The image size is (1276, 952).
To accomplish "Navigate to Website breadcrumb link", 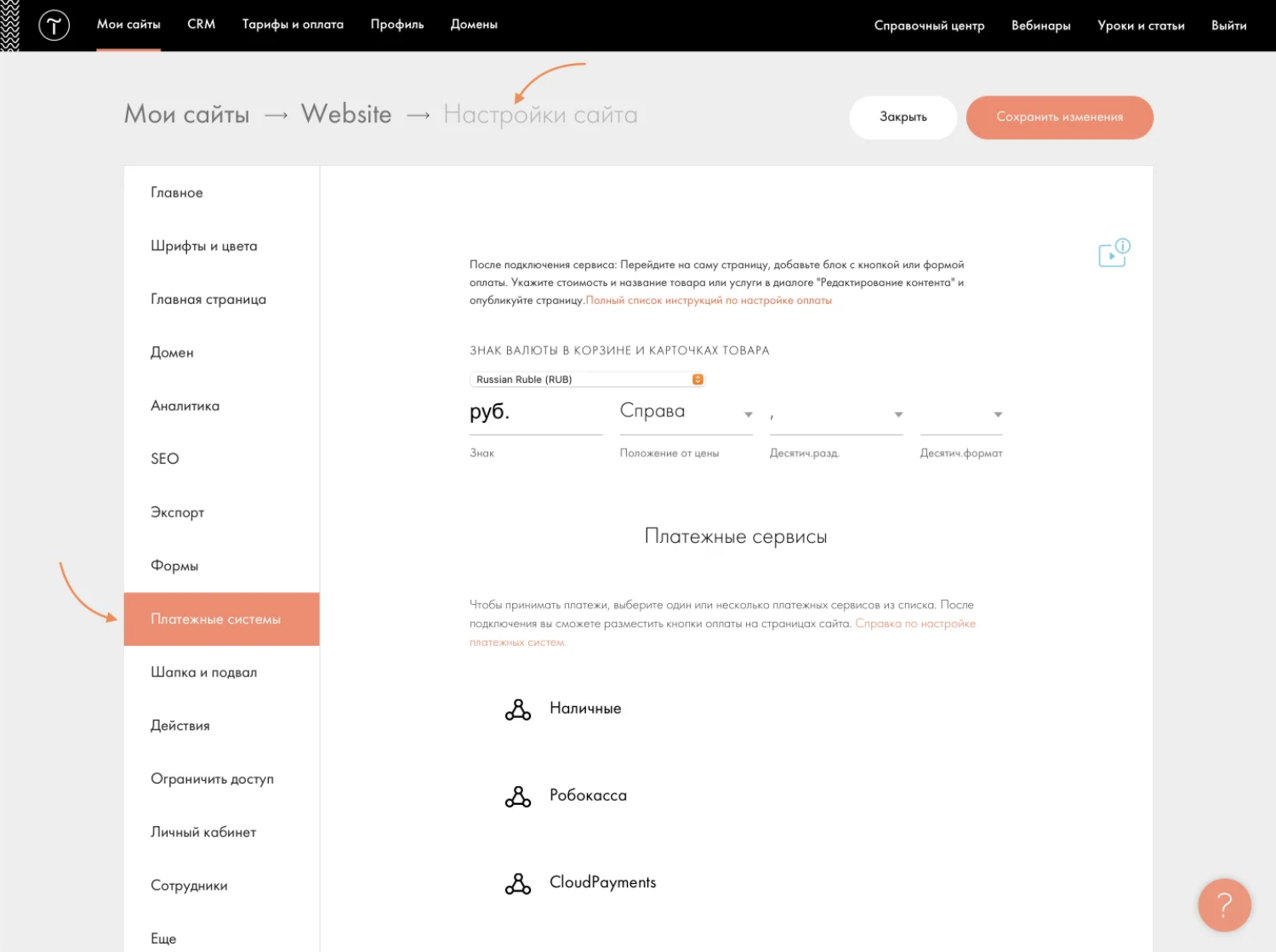I will tap(346, 114).
